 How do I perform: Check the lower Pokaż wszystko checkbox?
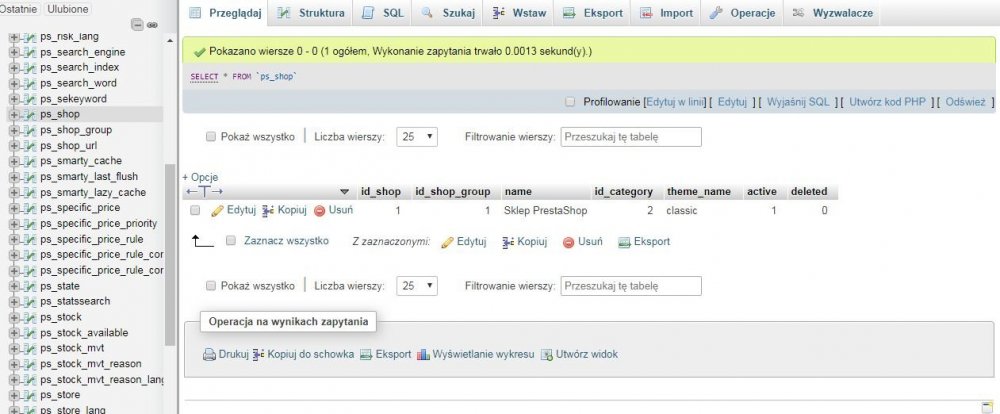[x=210, y=286]
